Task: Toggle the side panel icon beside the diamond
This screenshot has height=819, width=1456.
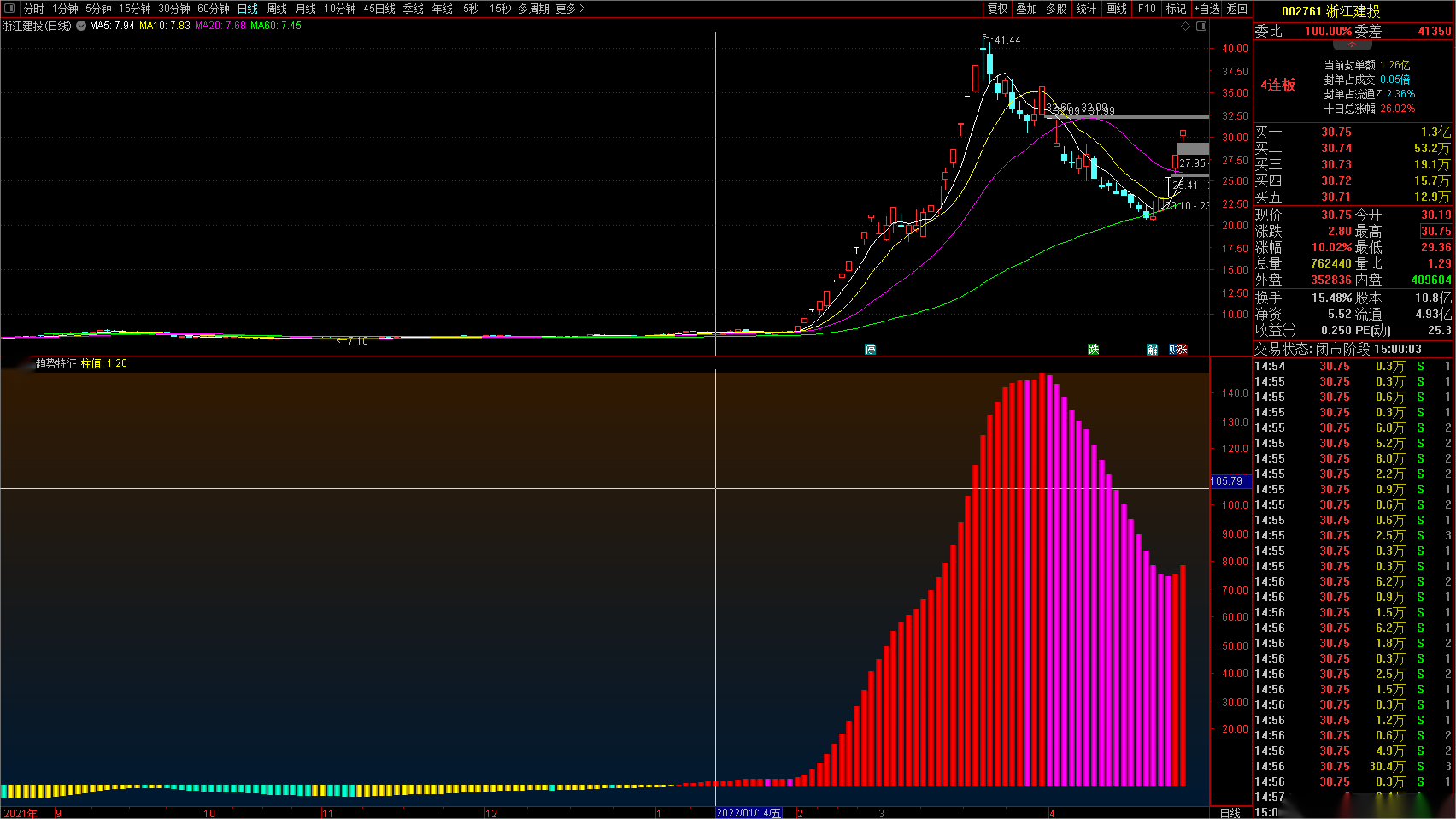Action: coord(1201,27)
